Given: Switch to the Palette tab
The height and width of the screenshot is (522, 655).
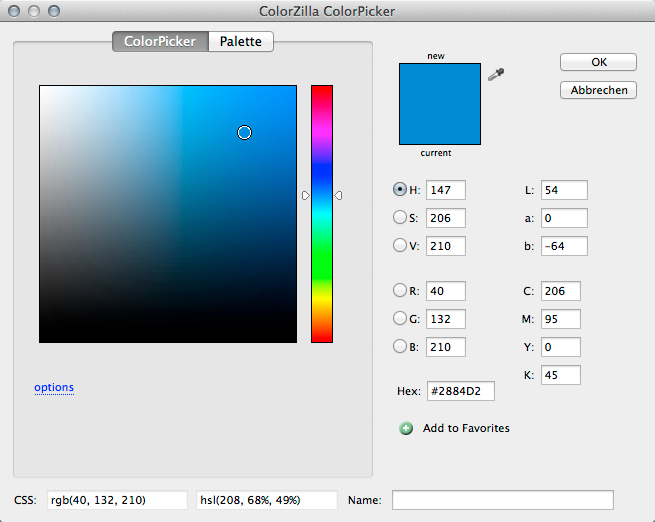Looking at the screenshot, I should click(241, 42).
